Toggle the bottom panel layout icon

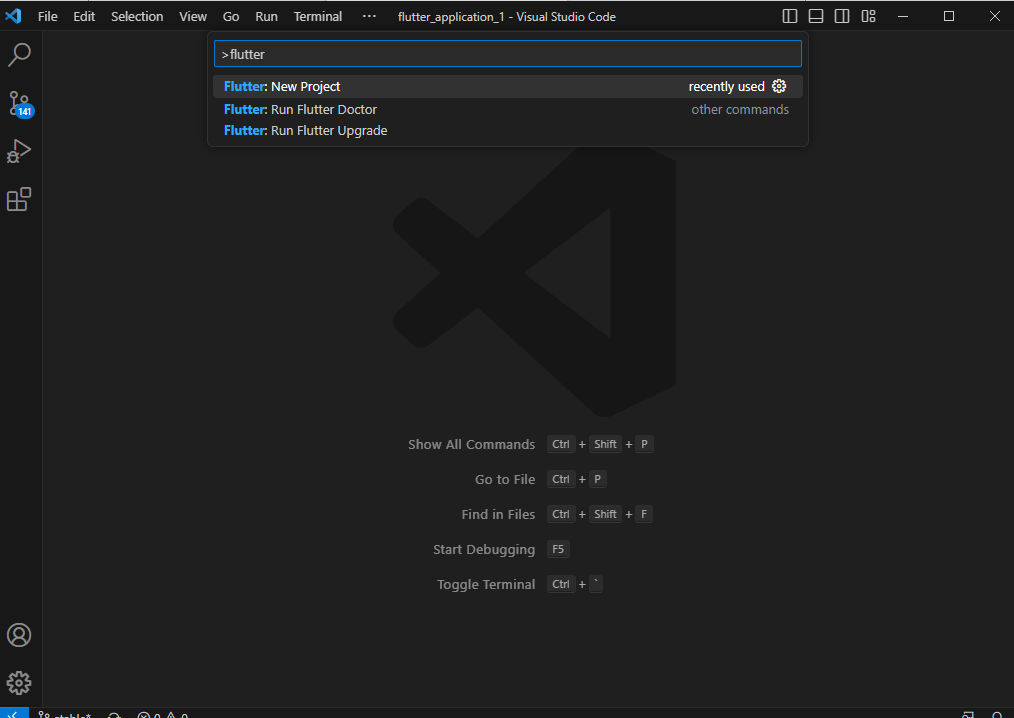816,16
